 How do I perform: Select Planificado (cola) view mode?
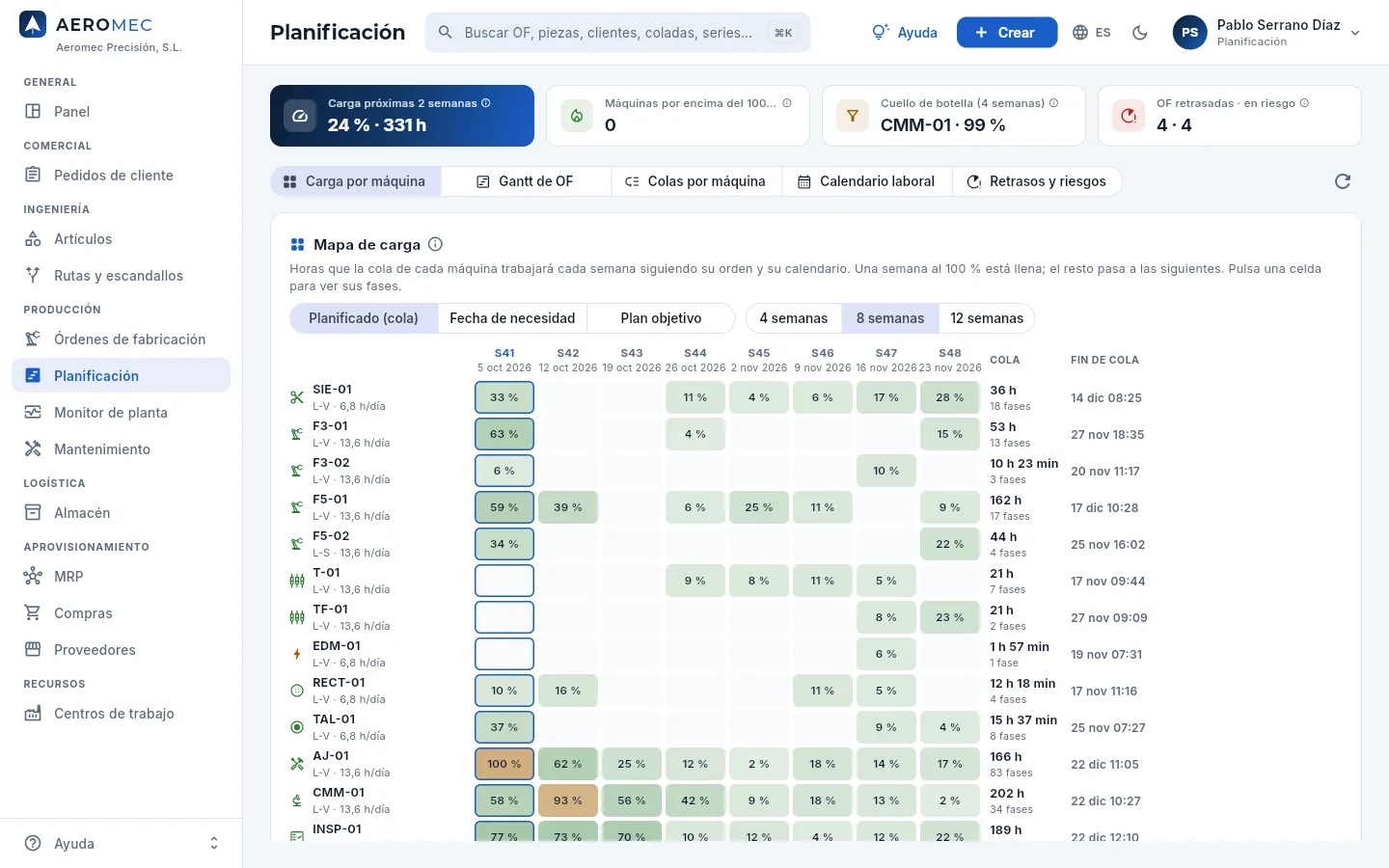tap(364, 318)
